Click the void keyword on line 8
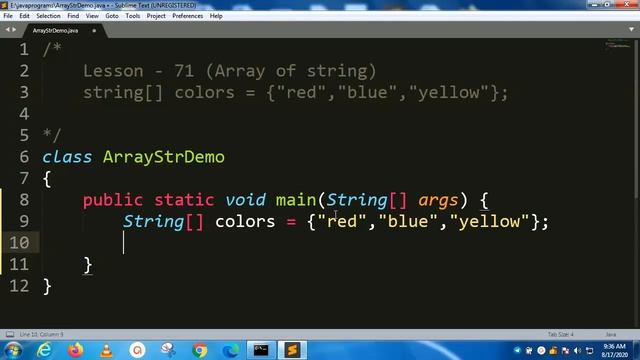The height and width of the screenshot is (360, 640). click(245, 200)
